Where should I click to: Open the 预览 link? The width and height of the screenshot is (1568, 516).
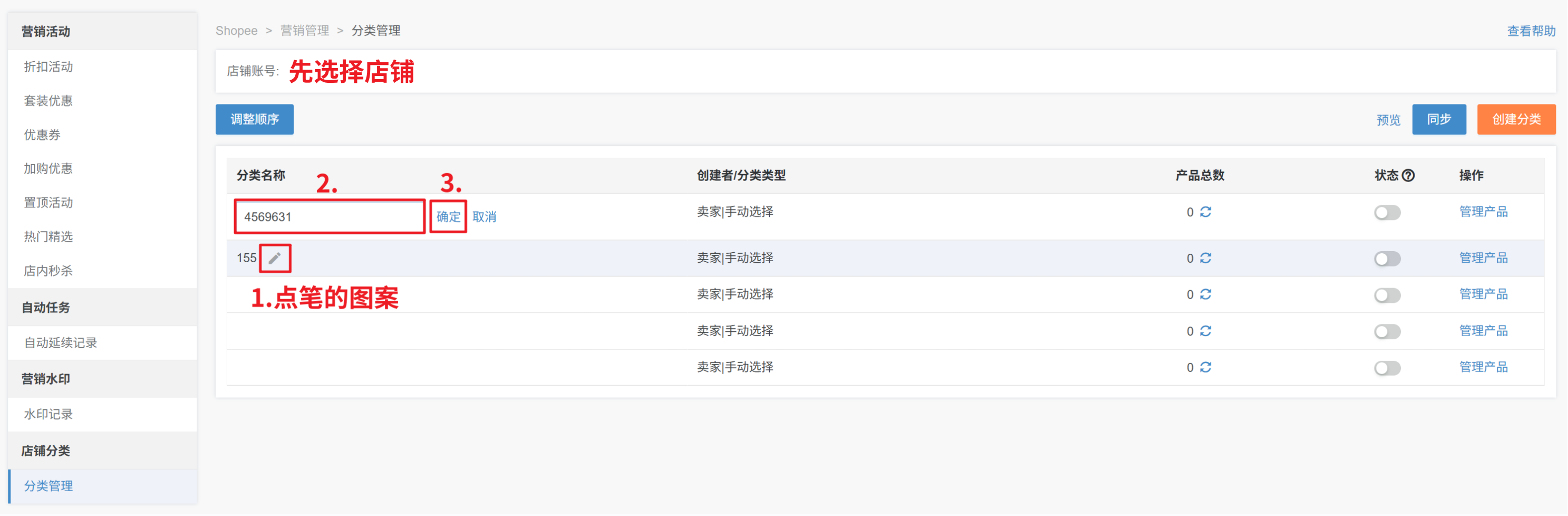pyautogui.click(x=1388, y=120)
